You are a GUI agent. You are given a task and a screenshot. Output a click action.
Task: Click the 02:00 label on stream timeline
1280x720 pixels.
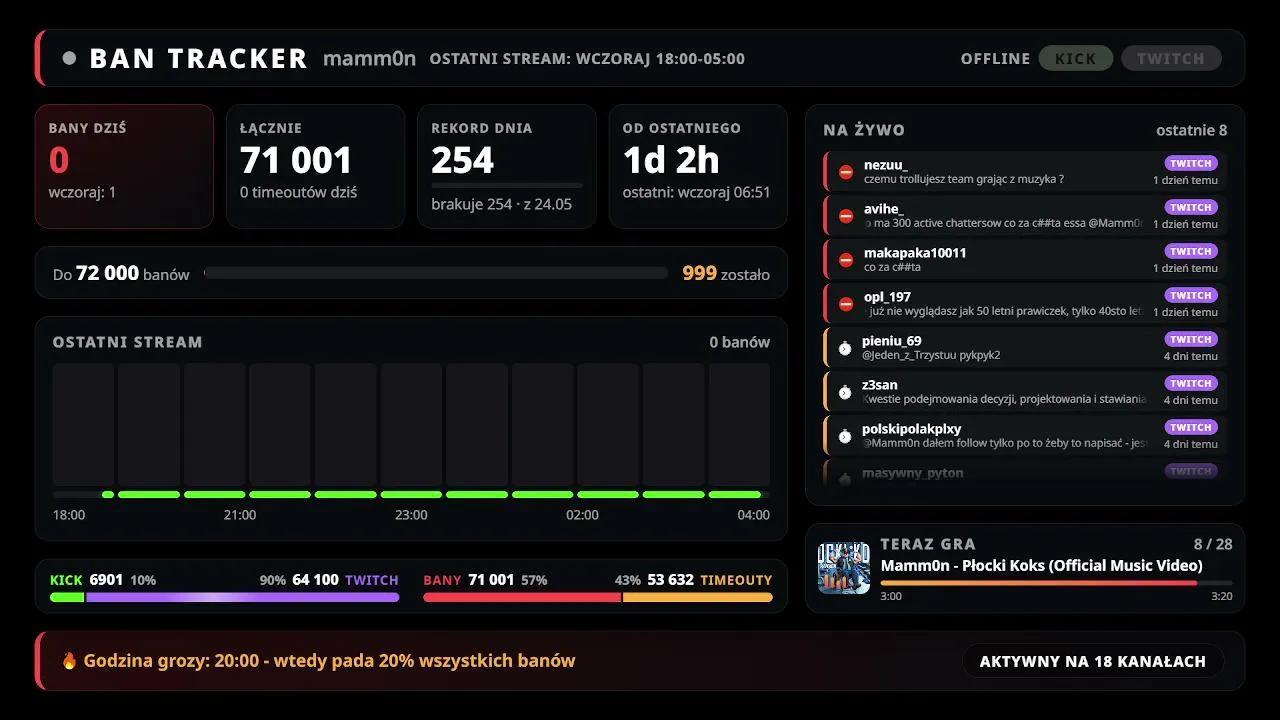(x=582, y=515)
